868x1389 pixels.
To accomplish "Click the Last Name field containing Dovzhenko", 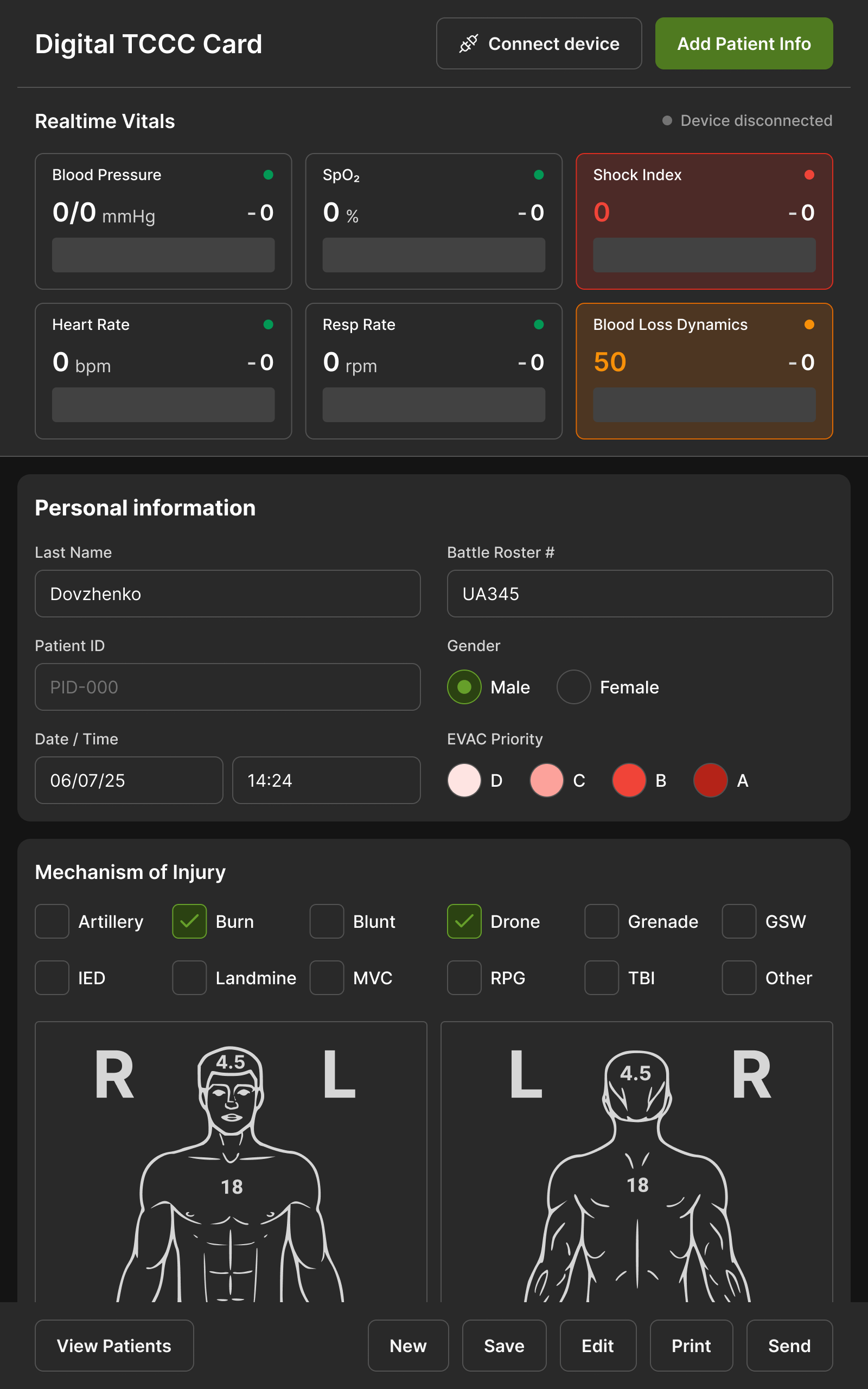I will pos(228,594).
